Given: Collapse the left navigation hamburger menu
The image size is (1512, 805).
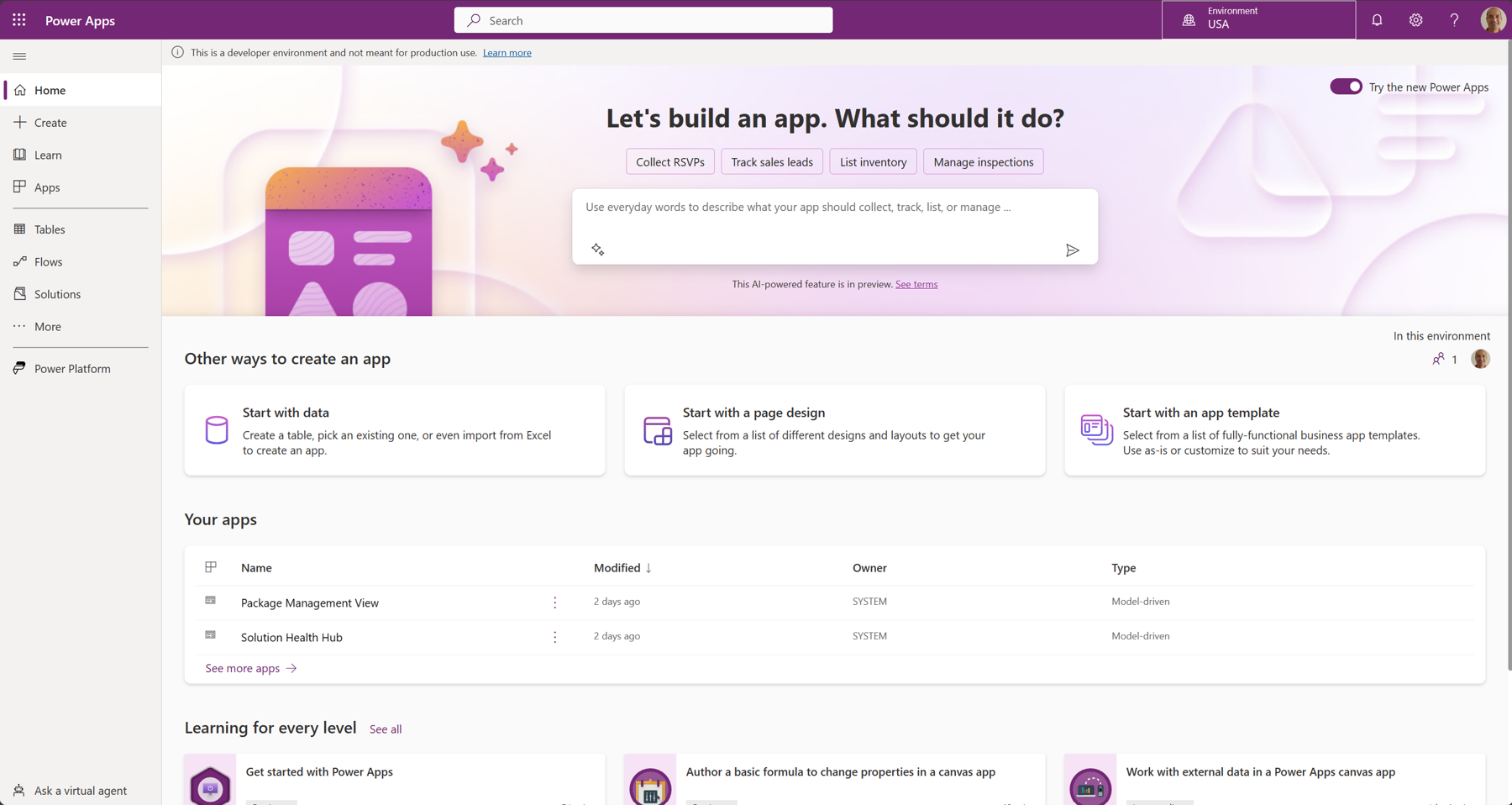Looking at the screenshot, I should click(x=19, y=56).
